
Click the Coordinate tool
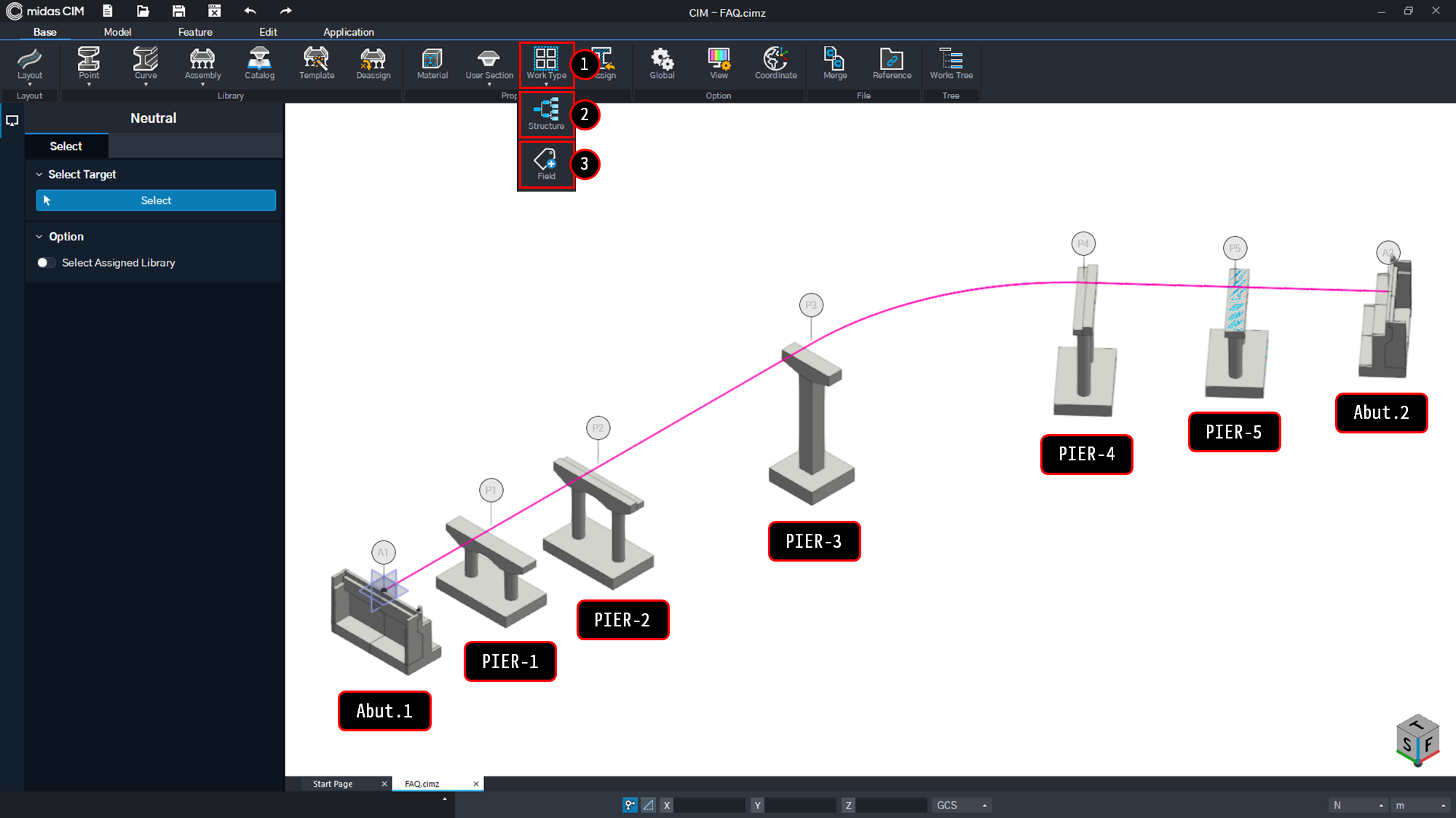coord(775,63)
